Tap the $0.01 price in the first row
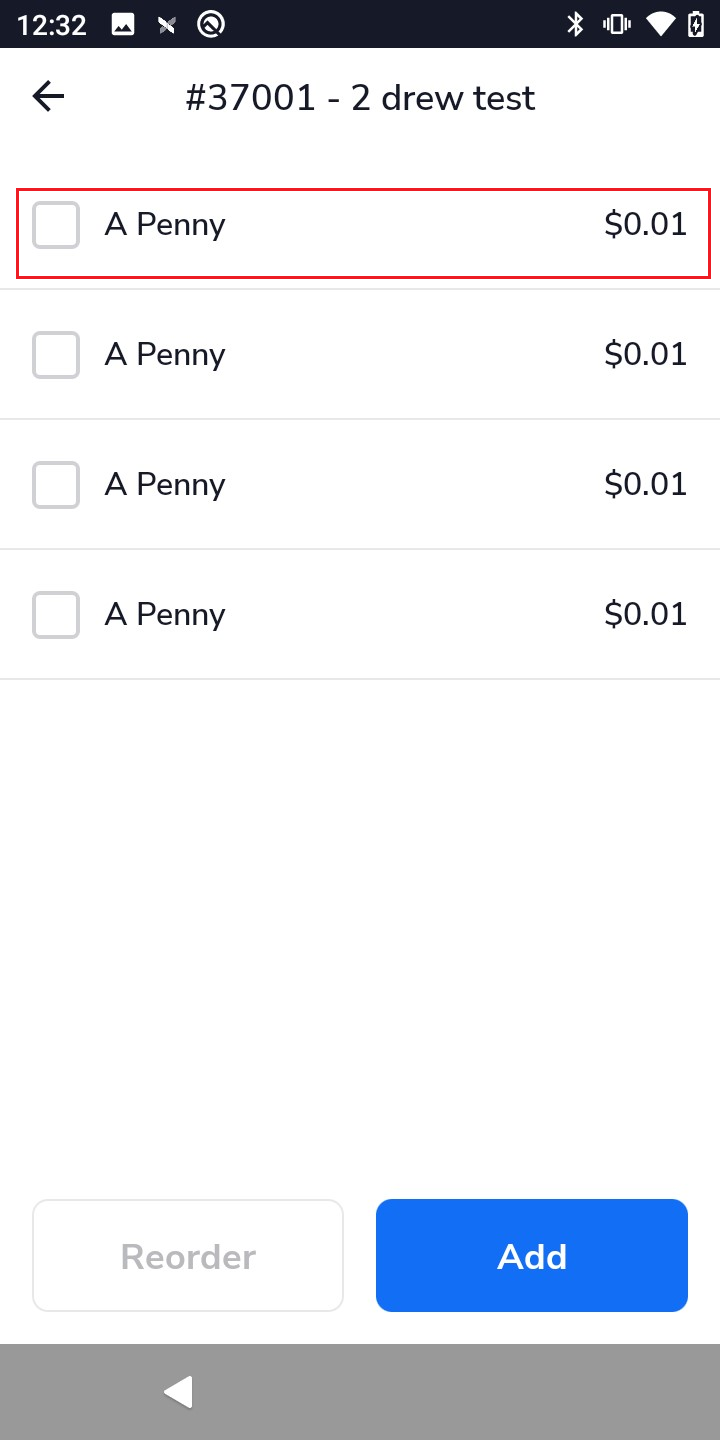 point(646,225)
